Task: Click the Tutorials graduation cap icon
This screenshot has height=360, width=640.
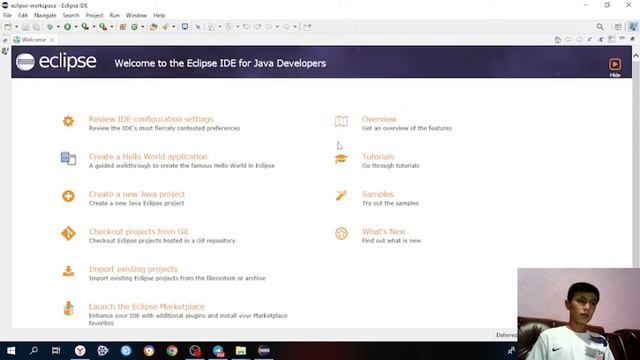Action: 341,159
